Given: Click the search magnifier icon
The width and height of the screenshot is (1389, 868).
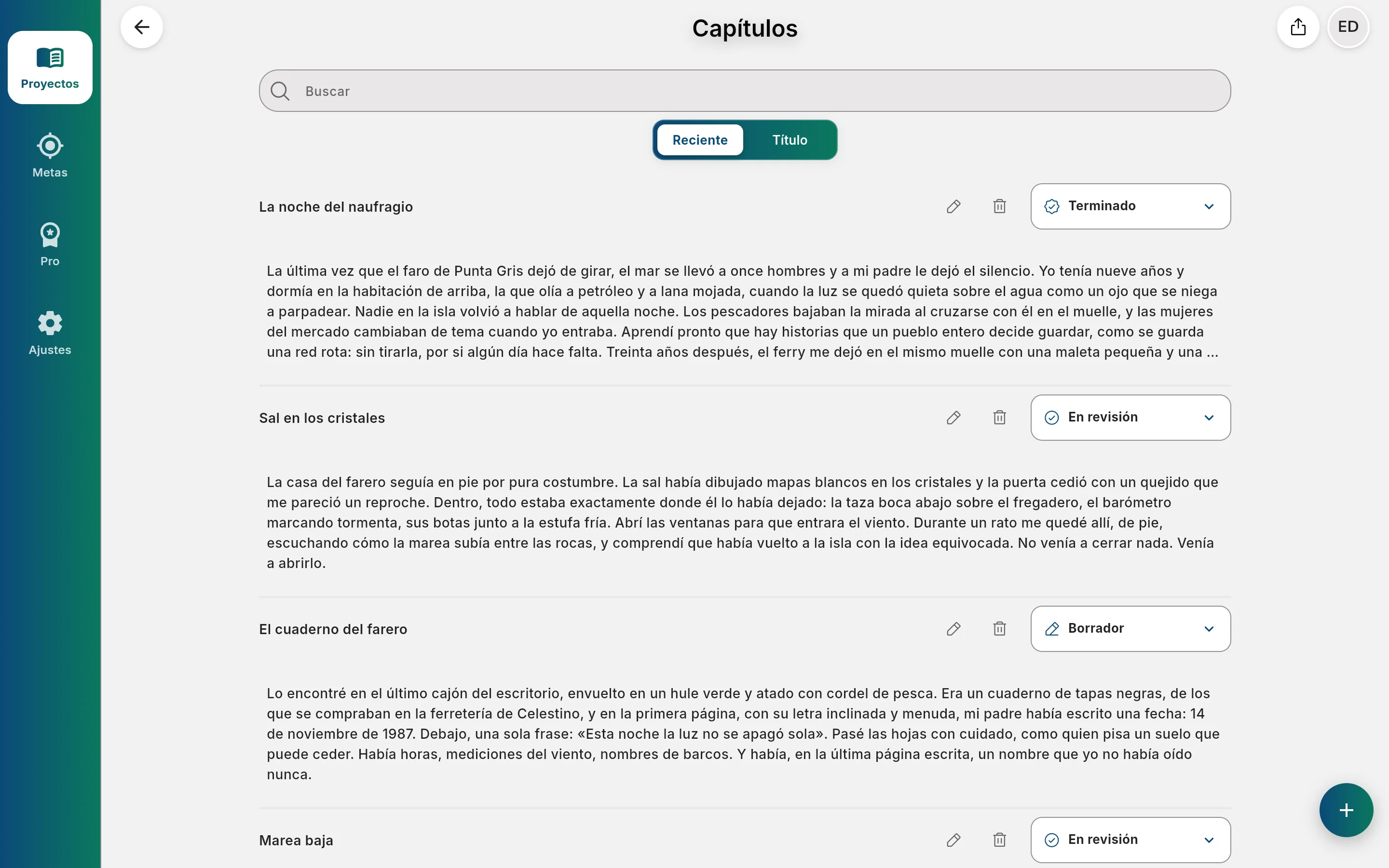Looking at the screenshot, I should coord(280,91).
